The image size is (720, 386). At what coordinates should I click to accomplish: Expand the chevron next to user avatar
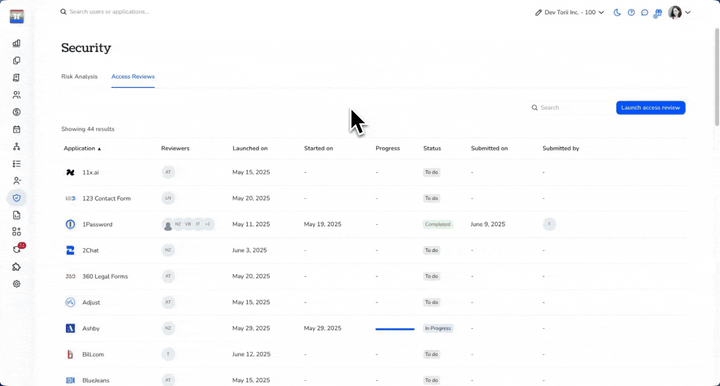click(x=687, y=12)
